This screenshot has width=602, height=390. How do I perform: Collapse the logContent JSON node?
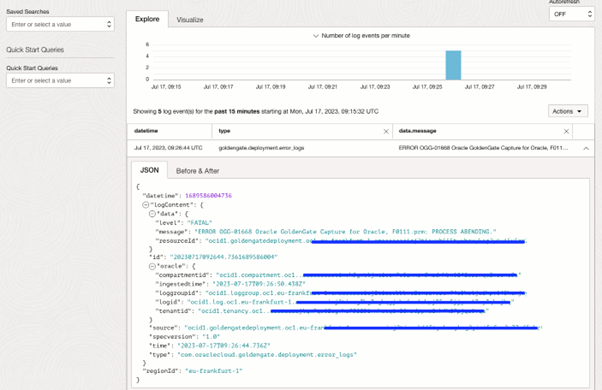pyautogui.click(x=146, y=205)
